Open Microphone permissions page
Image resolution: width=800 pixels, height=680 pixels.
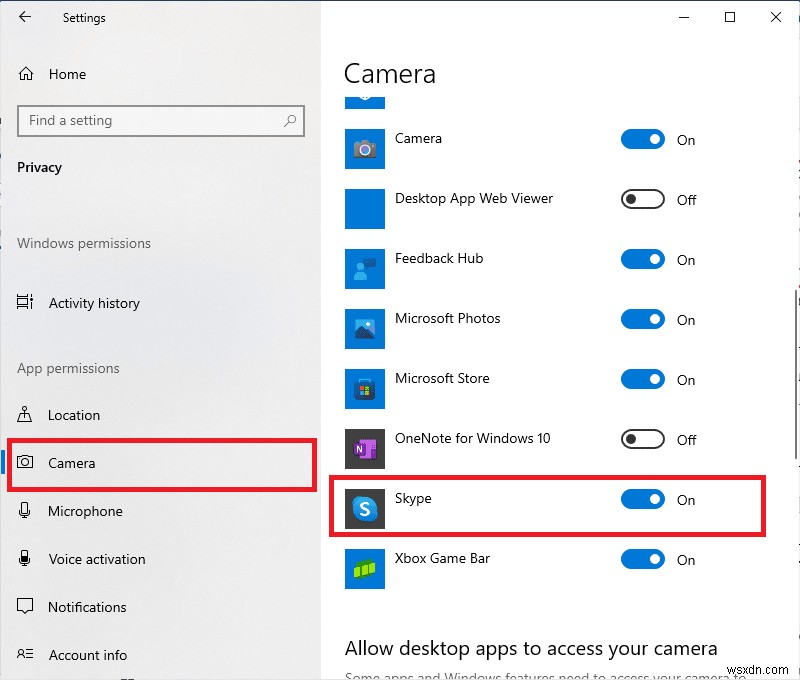tap(85, 511)
